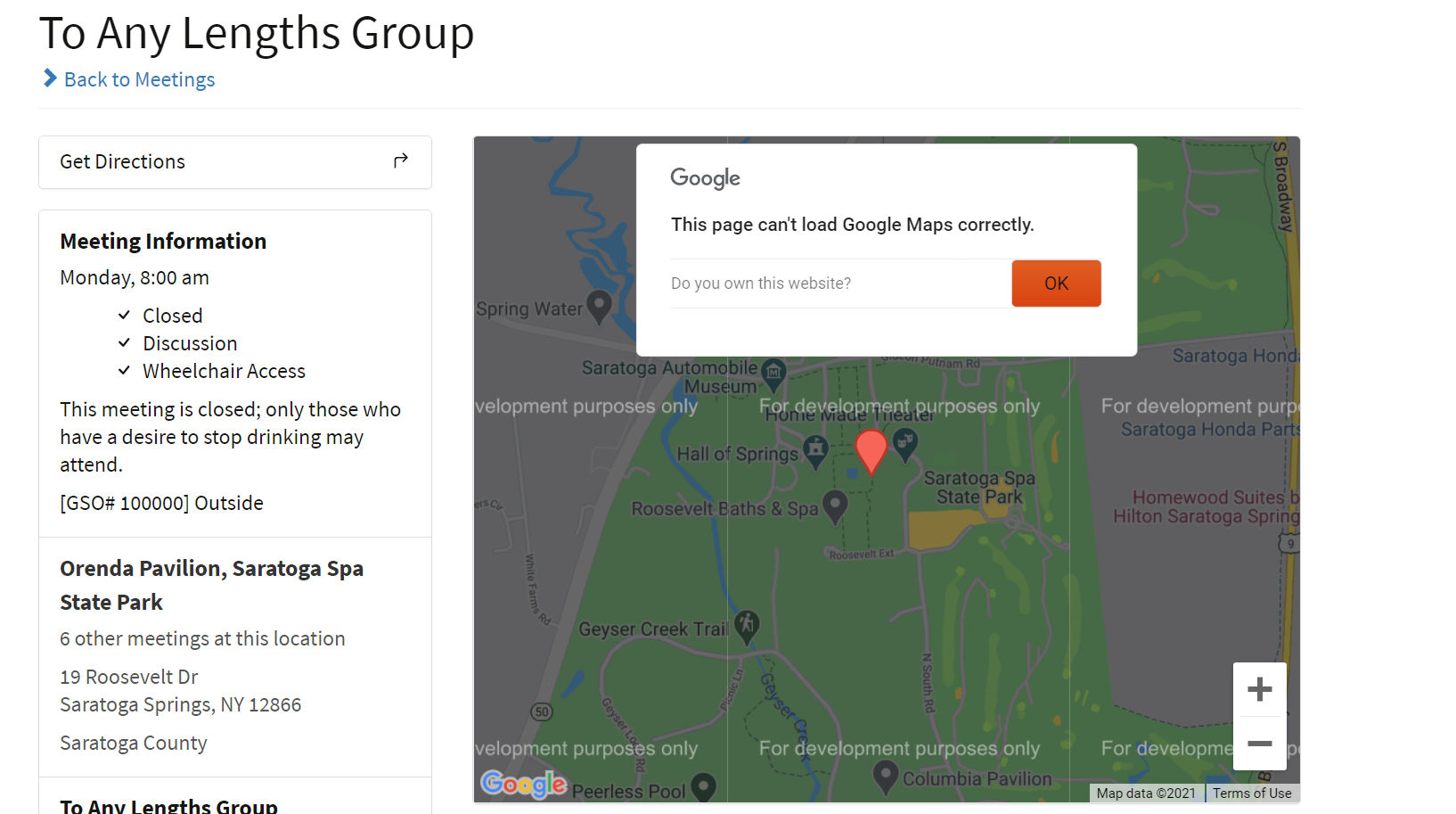Zoom in on the map with plus button
The height and width of the screenshot is (814, 1456).
1259,689
